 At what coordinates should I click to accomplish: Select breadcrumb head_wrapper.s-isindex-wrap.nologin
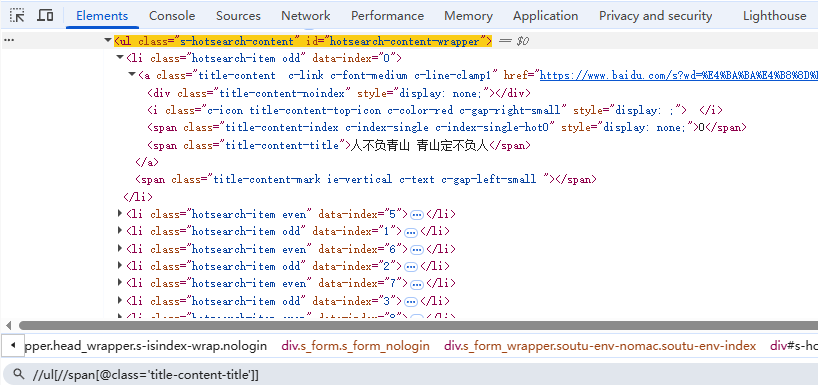[146, 345]
